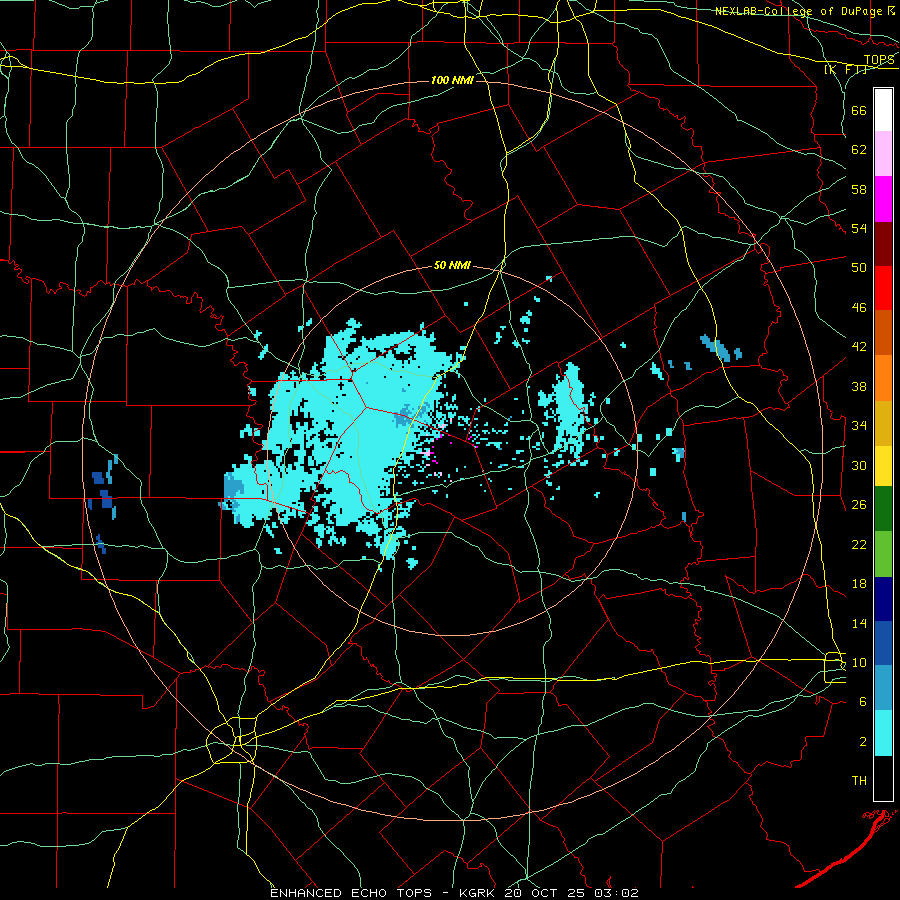The image size is (900, 900).
Task: Click the 10 value on legend scale
Action: point(859,663)
